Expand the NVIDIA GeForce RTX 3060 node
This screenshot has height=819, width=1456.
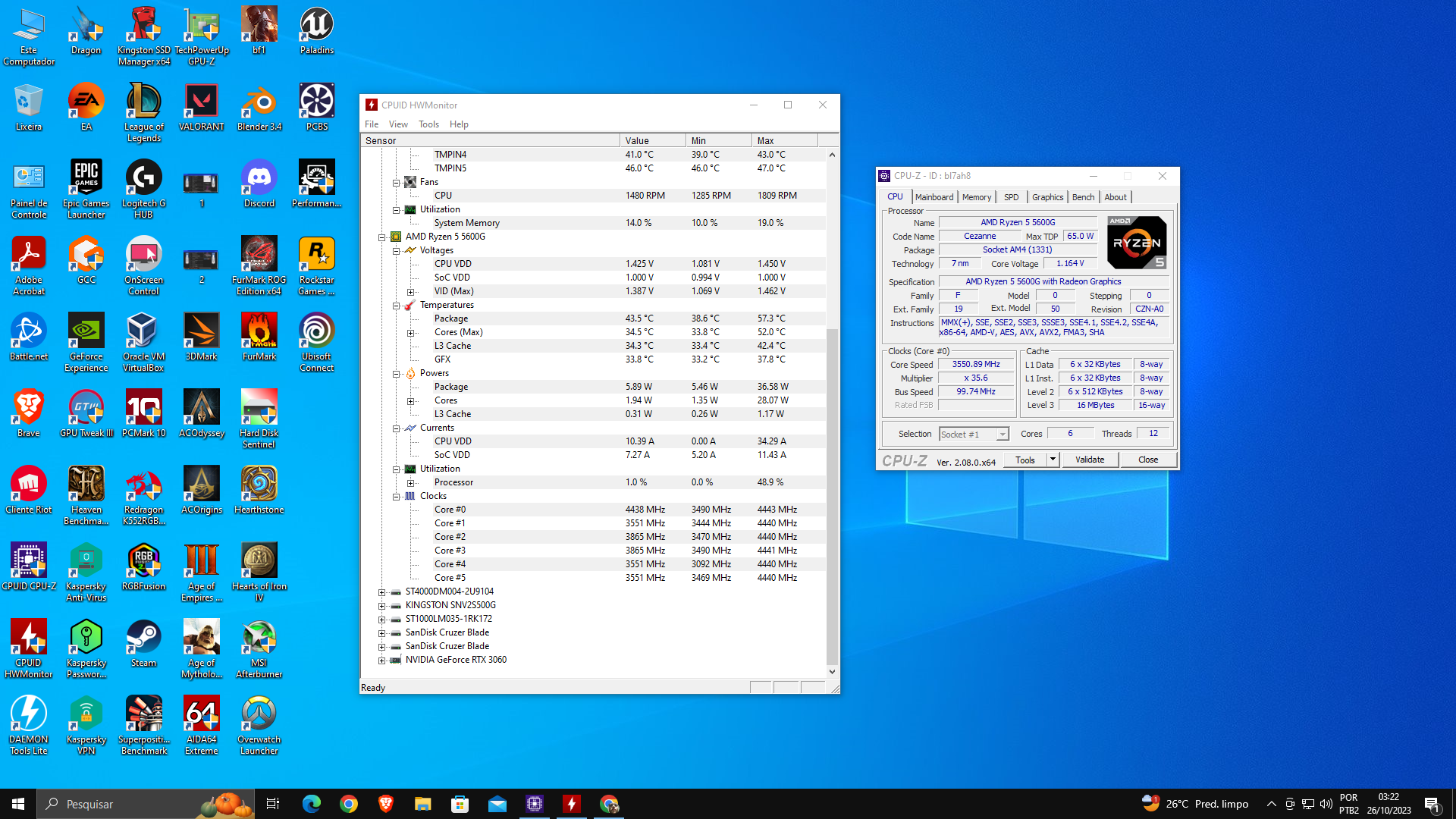coord(382,661)
